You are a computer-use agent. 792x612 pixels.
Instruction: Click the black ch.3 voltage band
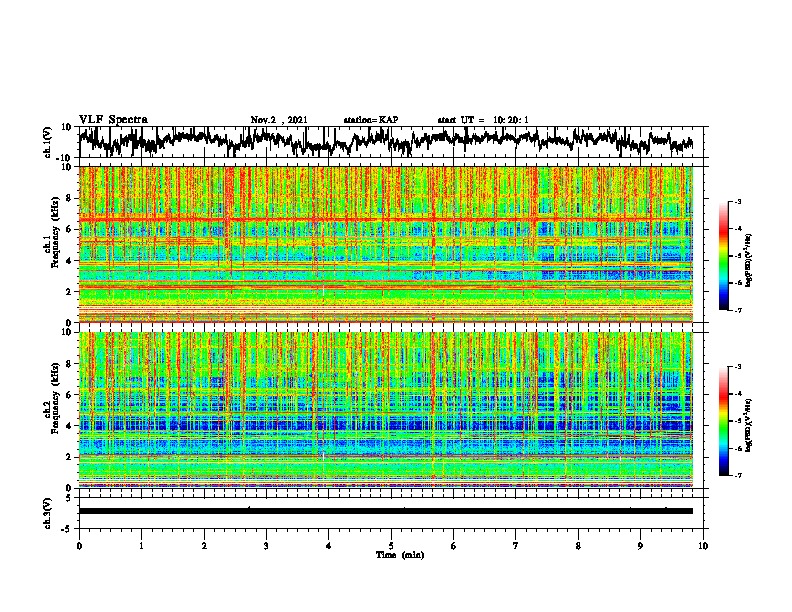tap(386, 511)
